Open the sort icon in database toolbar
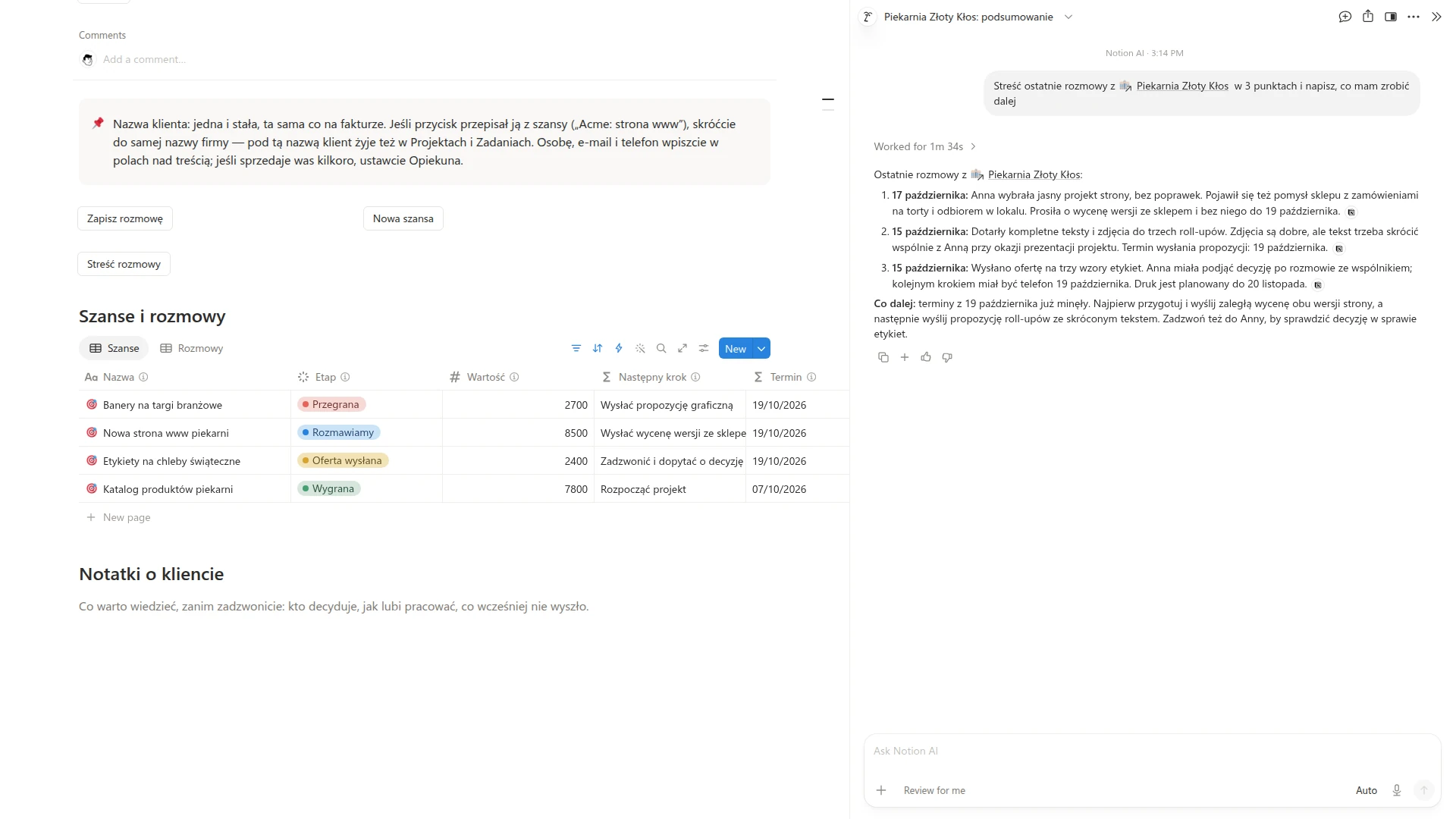 click(x=598, y=348)
